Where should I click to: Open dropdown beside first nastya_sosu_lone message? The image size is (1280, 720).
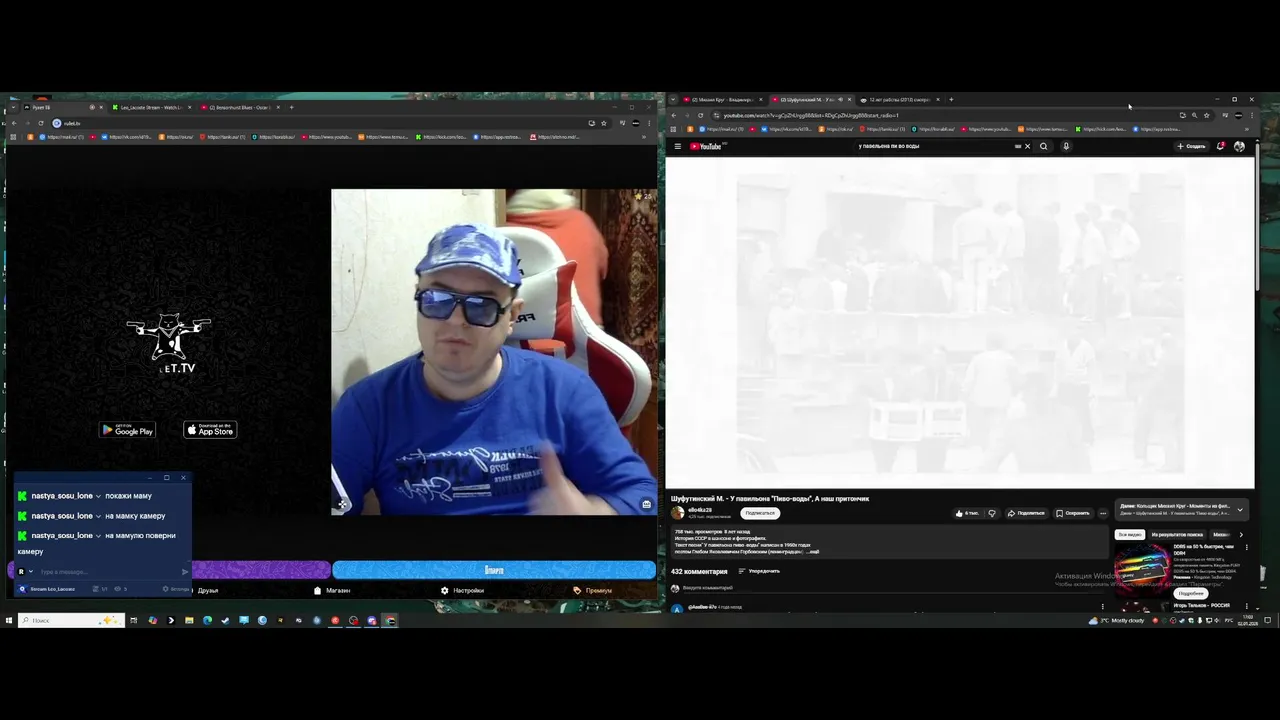pos(98,496)
